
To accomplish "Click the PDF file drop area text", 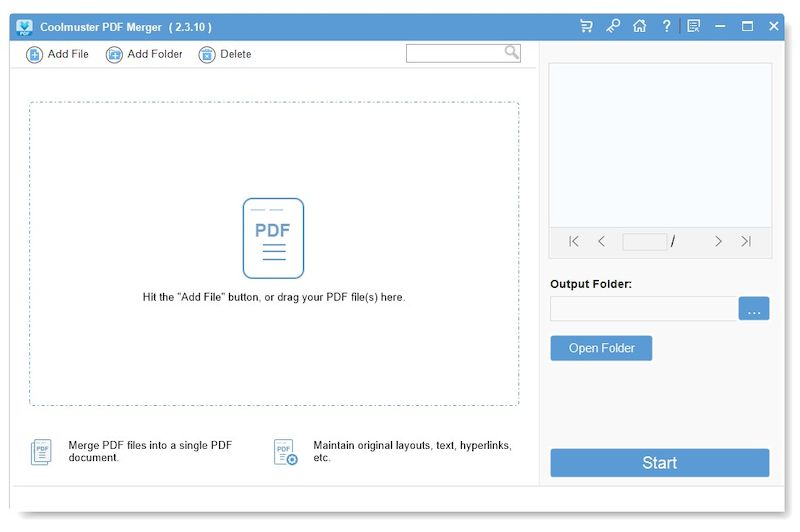I will [274, 297].
